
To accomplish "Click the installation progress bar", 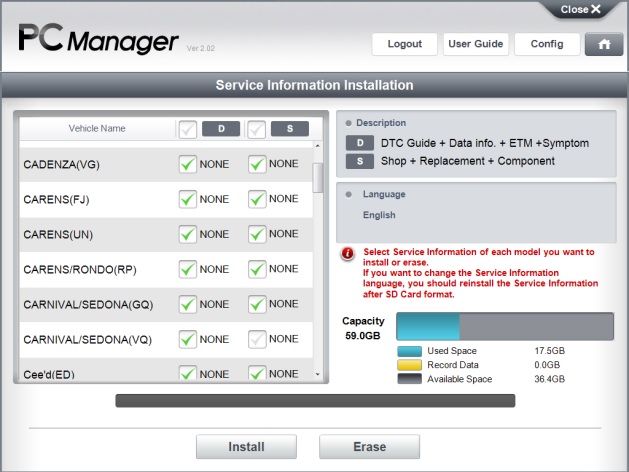I will tap(315, 401).
